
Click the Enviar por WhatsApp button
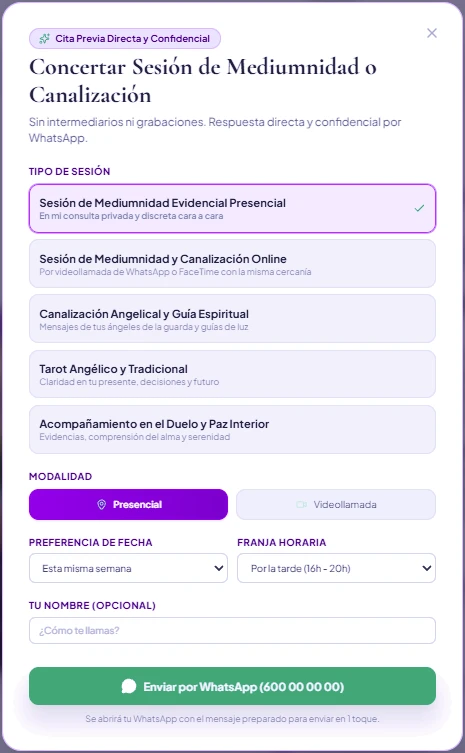pos(232,686)
